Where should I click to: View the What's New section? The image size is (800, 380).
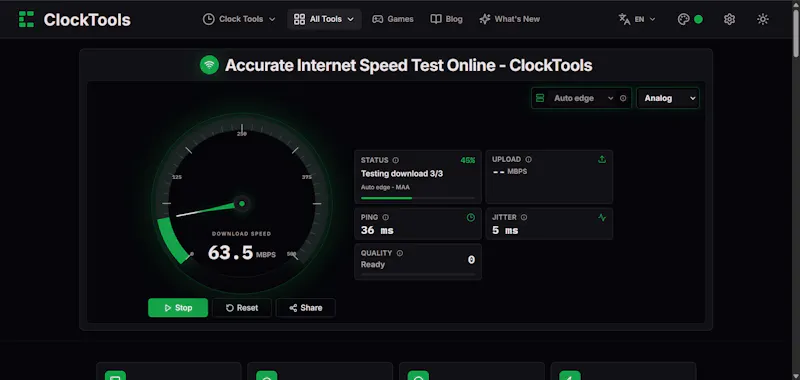tap(510, 19)
